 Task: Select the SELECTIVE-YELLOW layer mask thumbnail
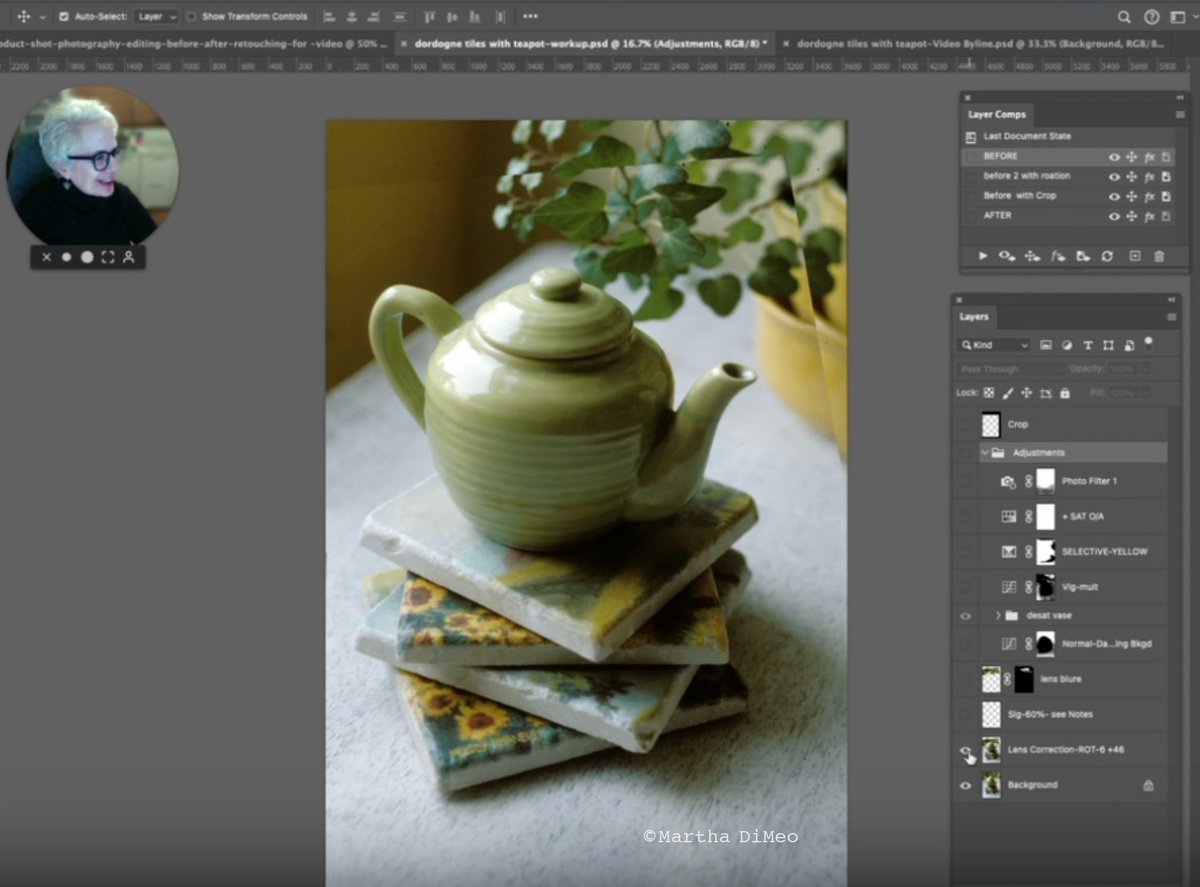click(x=1046, y=552)
